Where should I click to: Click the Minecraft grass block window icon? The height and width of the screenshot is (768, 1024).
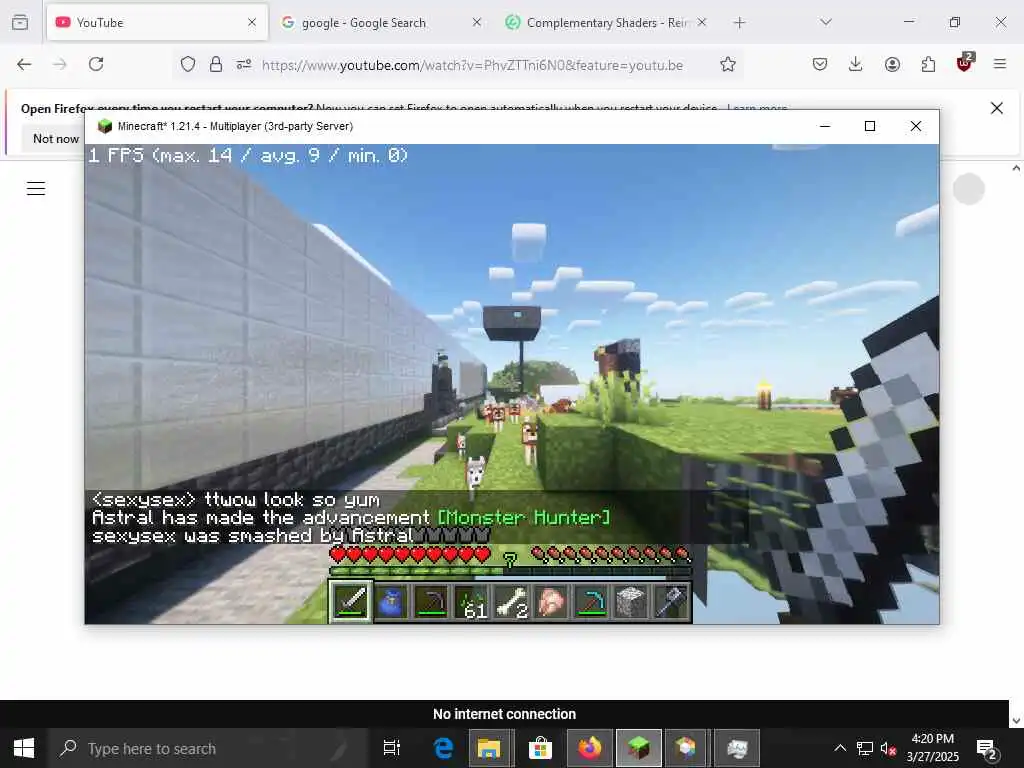104,126
